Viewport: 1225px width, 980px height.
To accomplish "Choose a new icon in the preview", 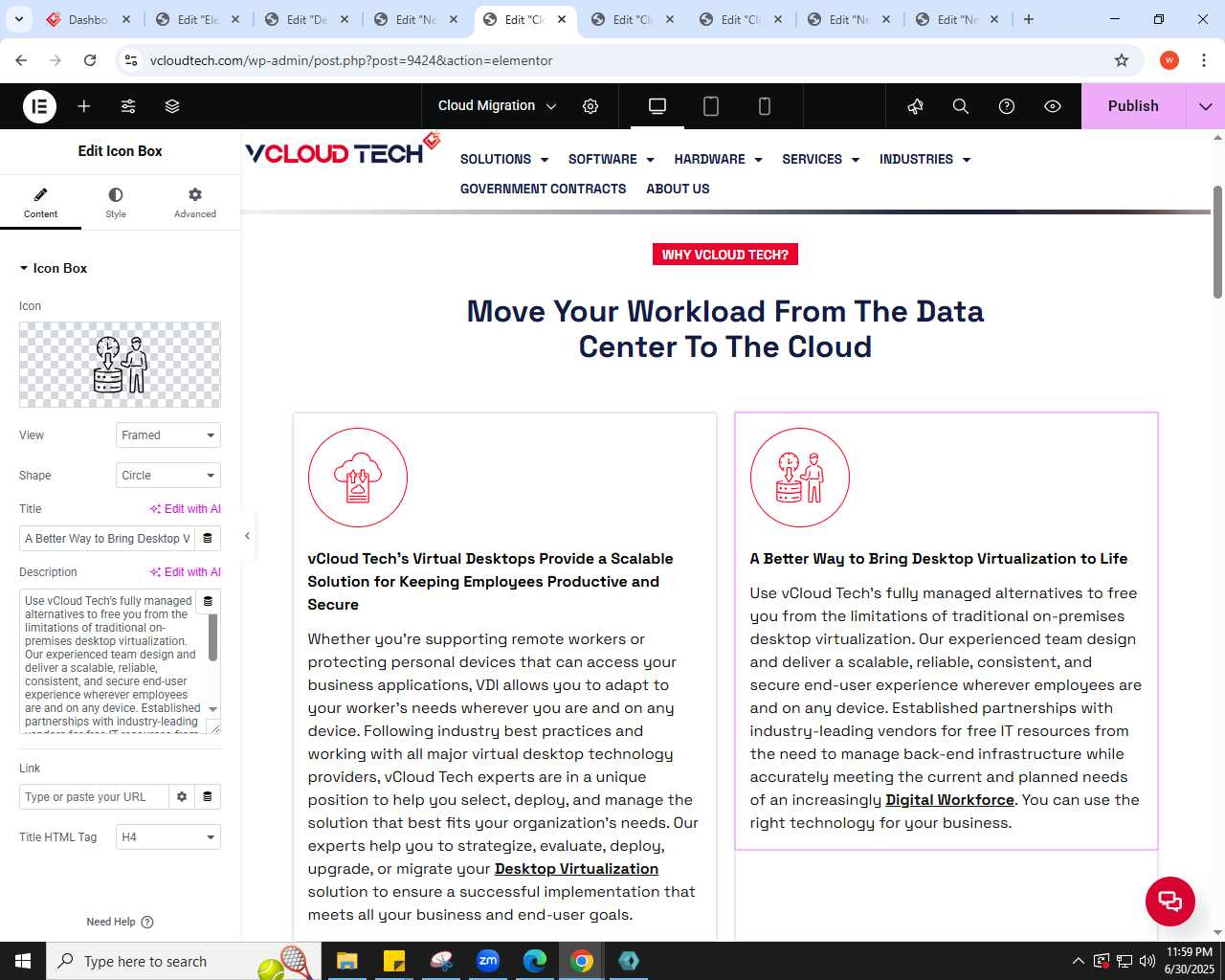I will (x=120, y=365).
